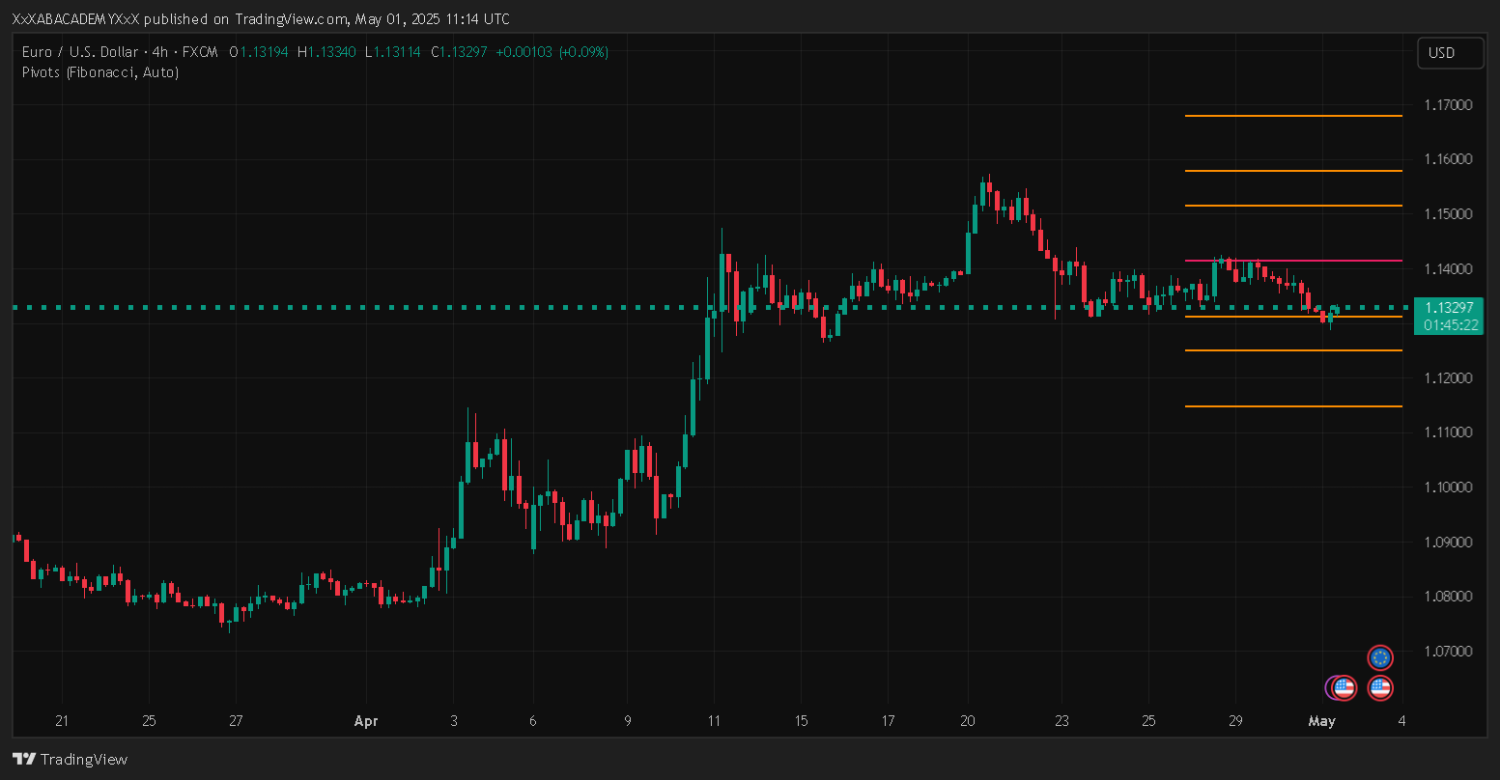The height and width of the screenshot is (780, 1500).
Task: Click the '1.08000' price axis label
Action: coord(1448,597)
